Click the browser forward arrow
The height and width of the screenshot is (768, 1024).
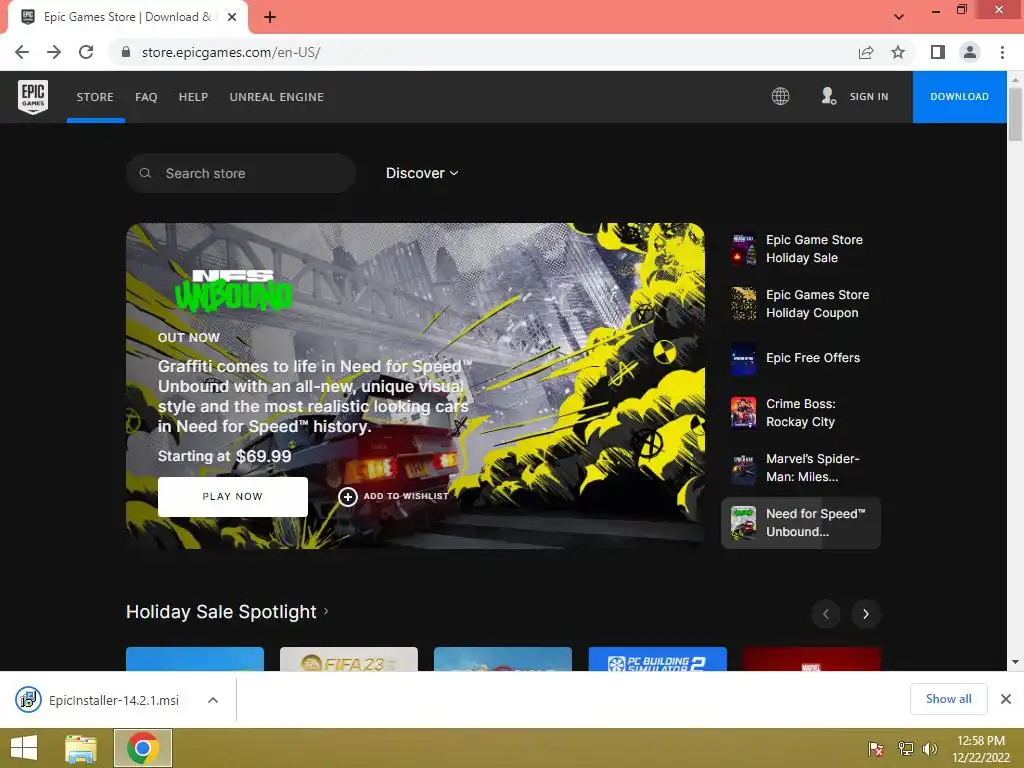(54, 52)
